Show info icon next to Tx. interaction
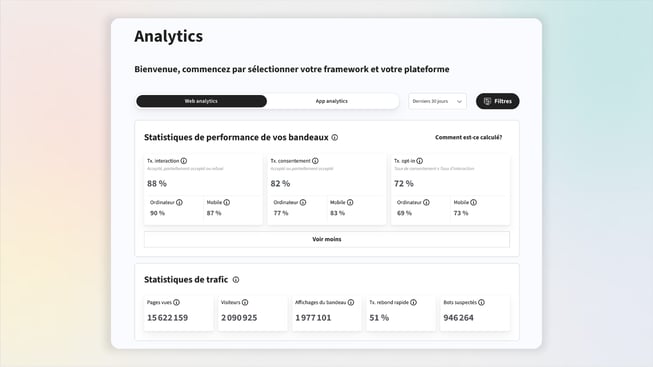The image size is (653, 367). (x=184, y=161)
